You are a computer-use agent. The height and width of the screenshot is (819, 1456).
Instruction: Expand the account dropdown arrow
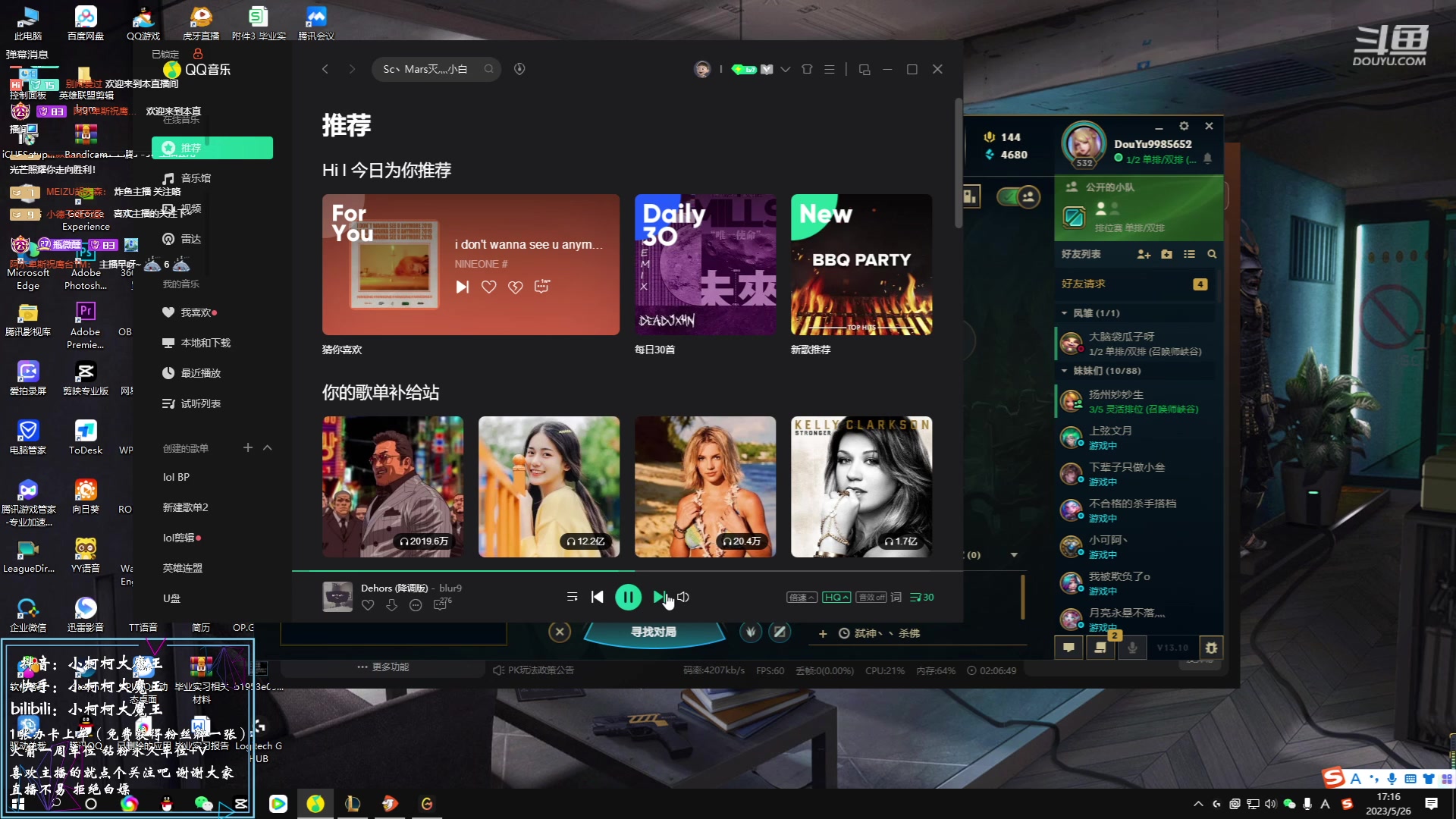[786, 69]
